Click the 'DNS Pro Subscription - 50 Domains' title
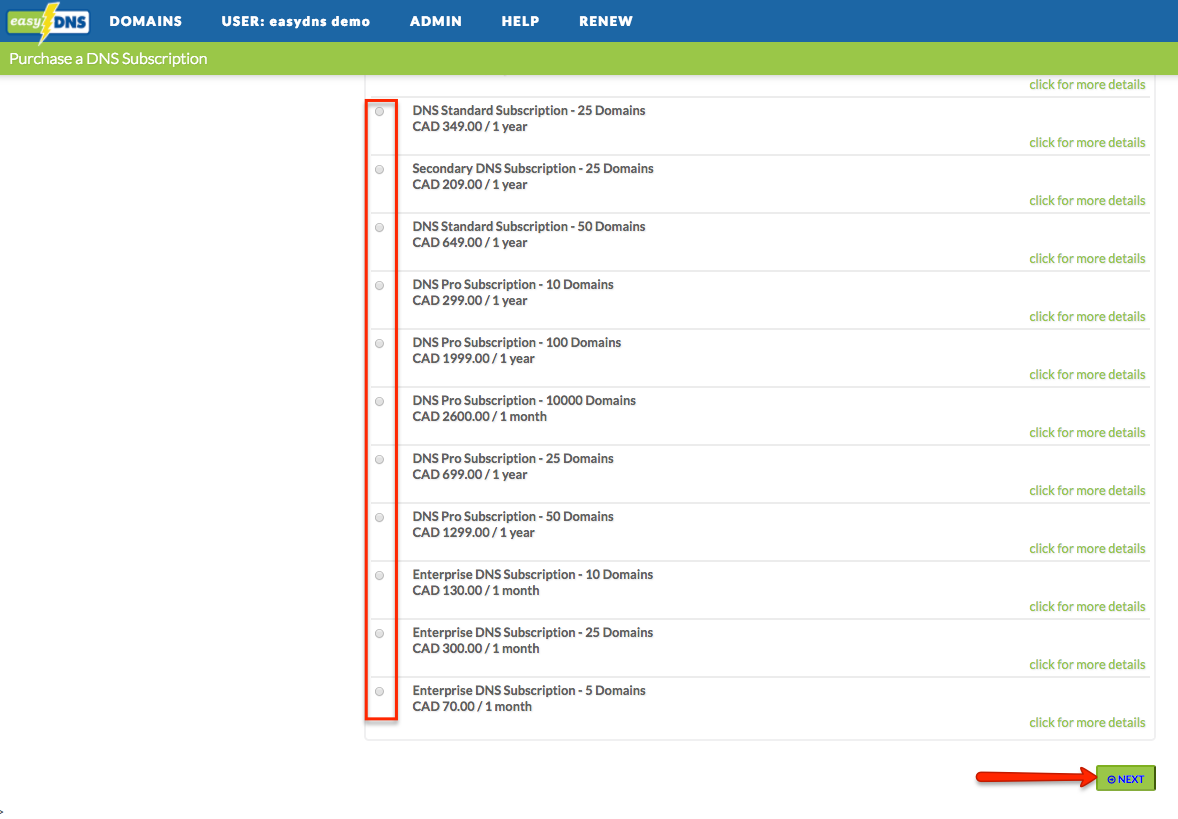Screen dimensions: 1178x819 pyautogui.click(x=513, y=516)
